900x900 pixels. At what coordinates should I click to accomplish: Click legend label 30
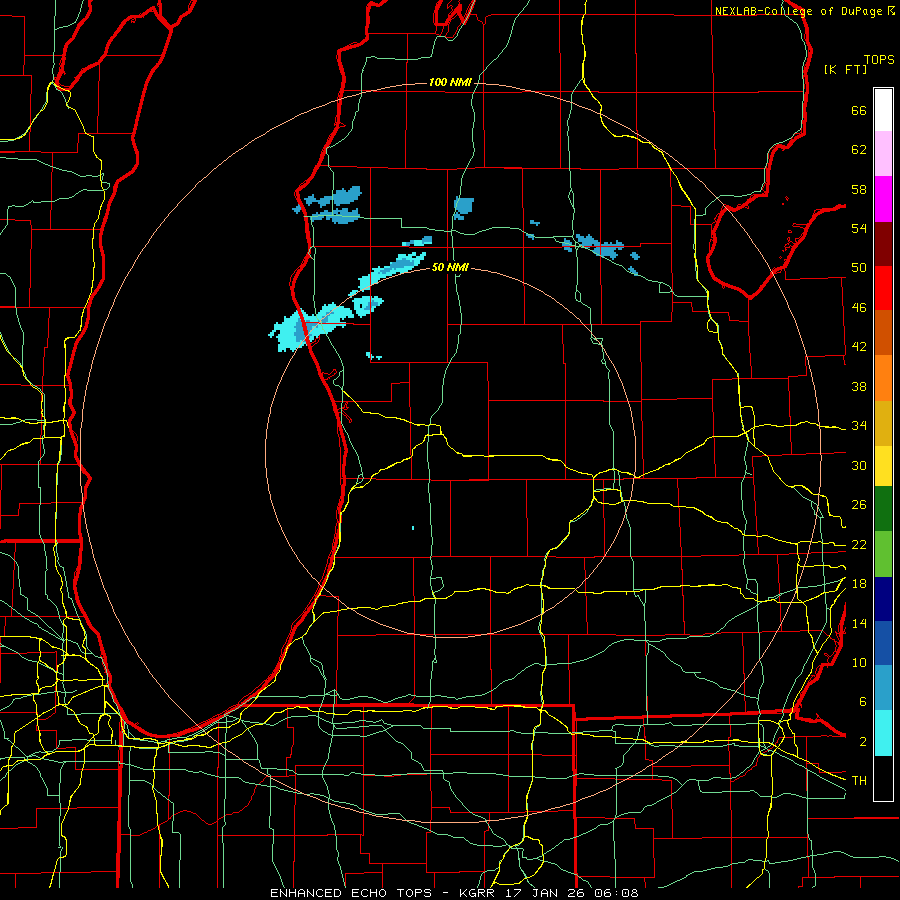point(859,465)
